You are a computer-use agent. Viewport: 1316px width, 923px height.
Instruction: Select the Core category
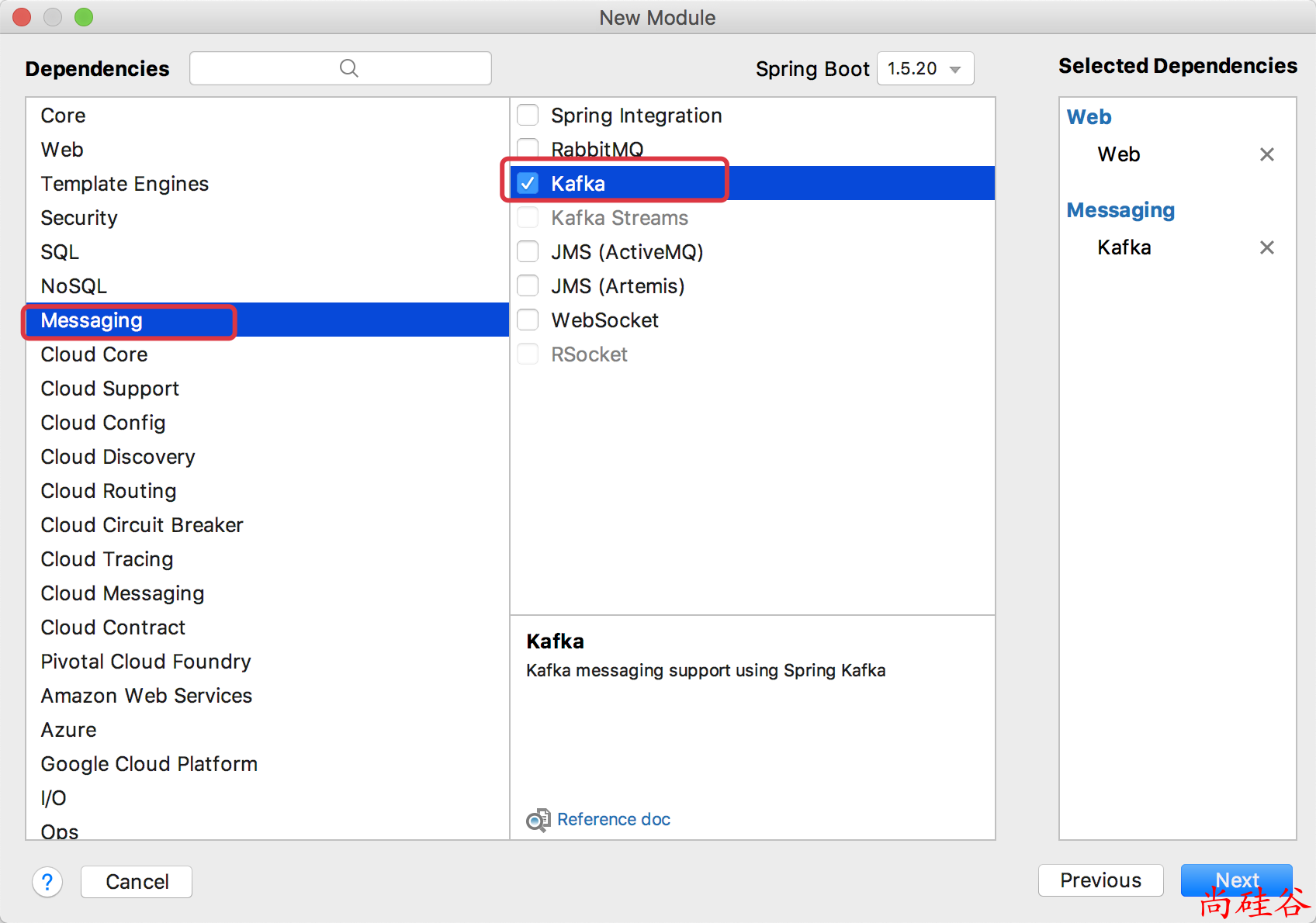pyautogui.click(x=267, y=116)
